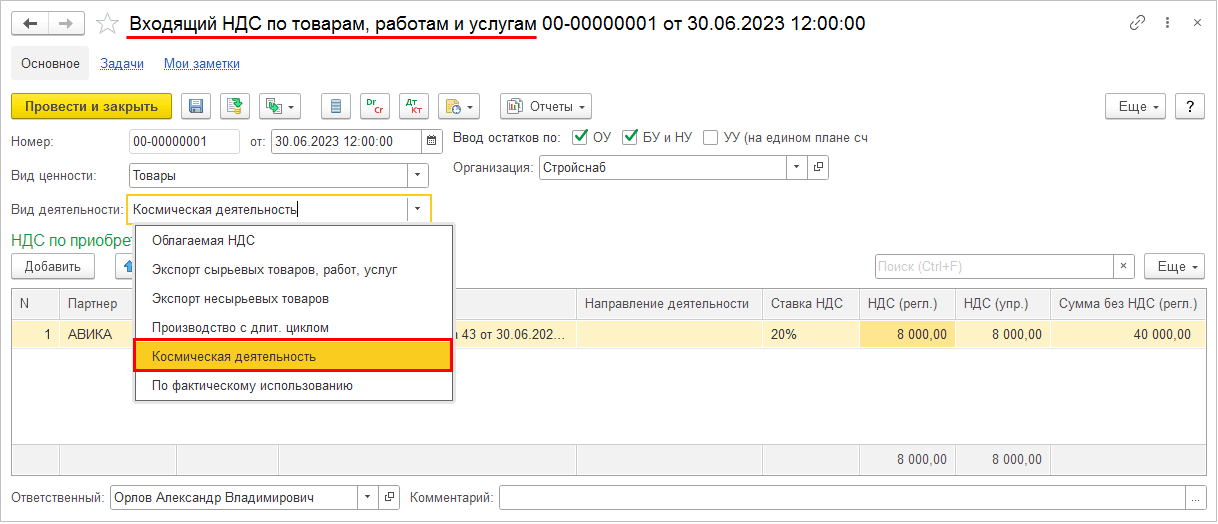Screen dimensions: 1218x524
Task: Open the attached files dropdown button
Action: pyautogui.click(x=459, y=106)
